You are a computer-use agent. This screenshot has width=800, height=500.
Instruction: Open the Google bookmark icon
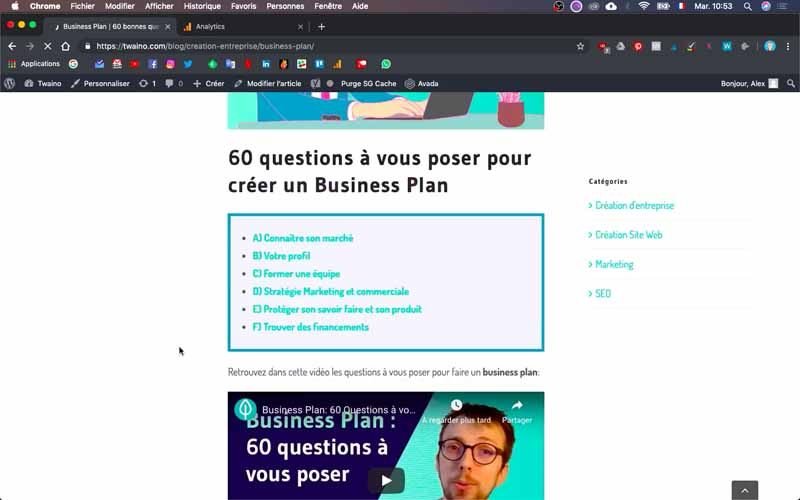tap(73, 64)
